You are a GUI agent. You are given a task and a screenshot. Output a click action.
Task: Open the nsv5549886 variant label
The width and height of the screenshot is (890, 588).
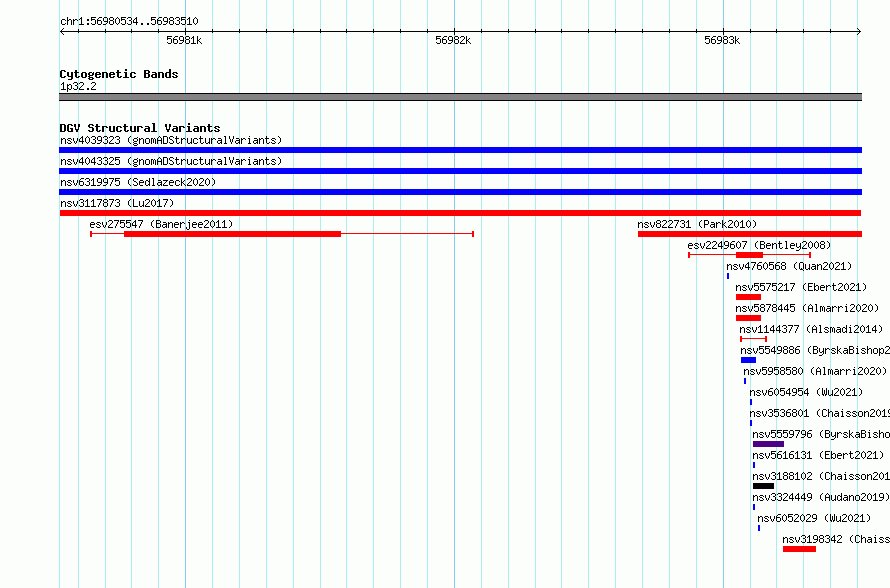[x=815, y=350]
